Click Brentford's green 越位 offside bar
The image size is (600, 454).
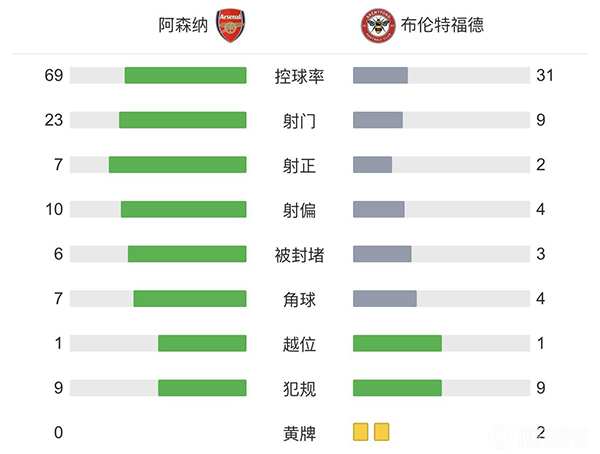point(397,343)
